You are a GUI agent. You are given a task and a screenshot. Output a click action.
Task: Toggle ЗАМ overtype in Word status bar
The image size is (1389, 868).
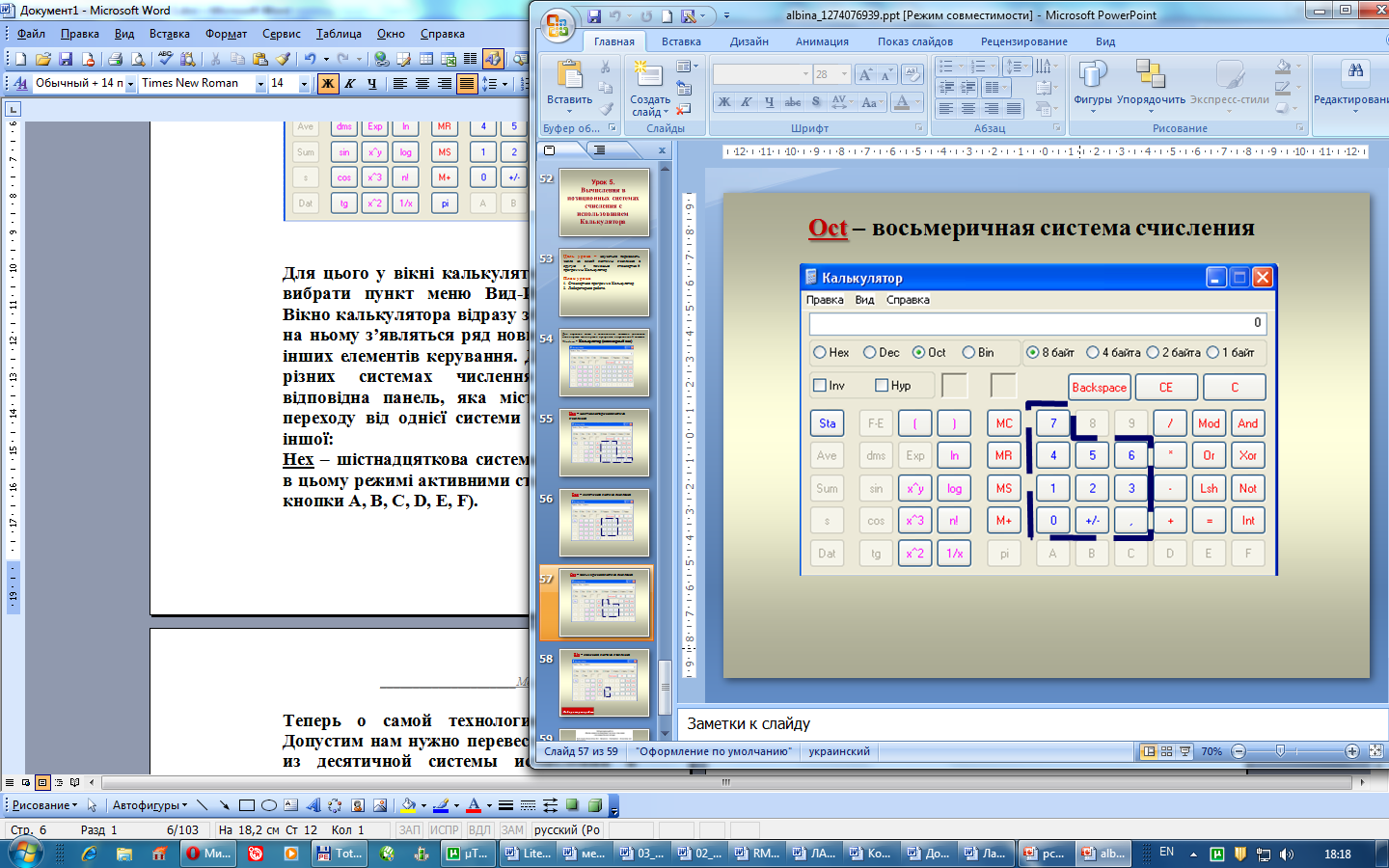click(x=512, y=829)
